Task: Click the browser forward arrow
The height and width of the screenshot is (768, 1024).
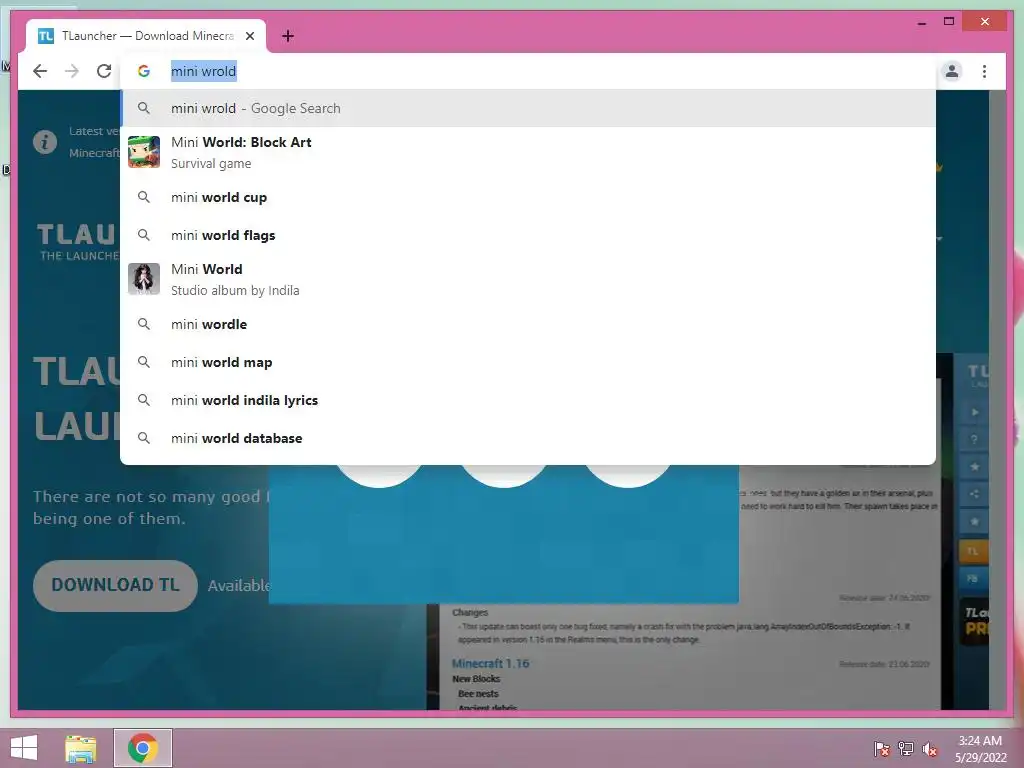Action: point(72,71)
